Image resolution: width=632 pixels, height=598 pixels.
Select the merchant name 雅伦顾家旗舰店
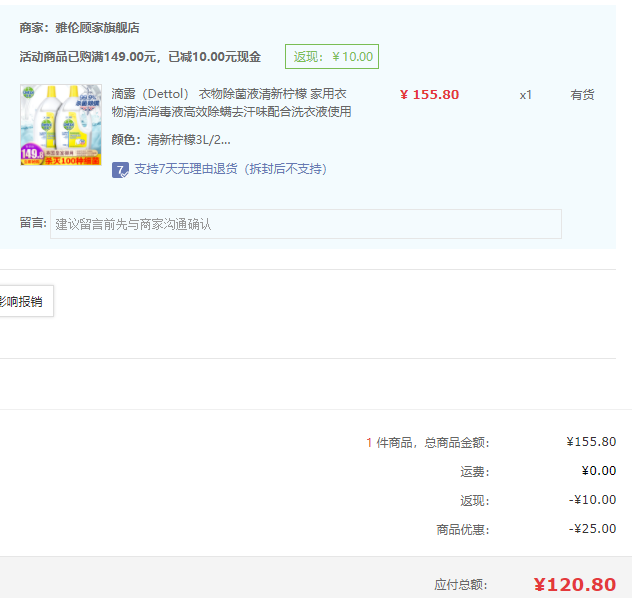97,28
